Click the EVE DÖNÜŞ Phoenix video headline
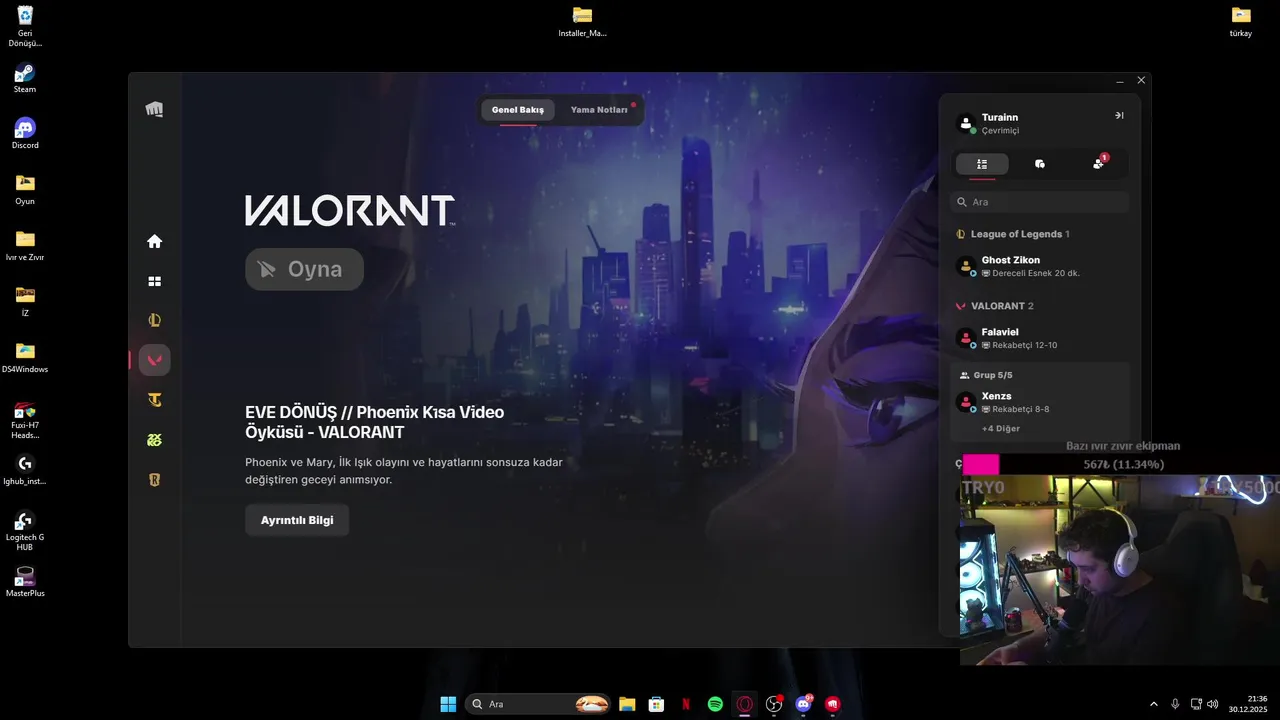1280x720 pixels. (375, 422)
